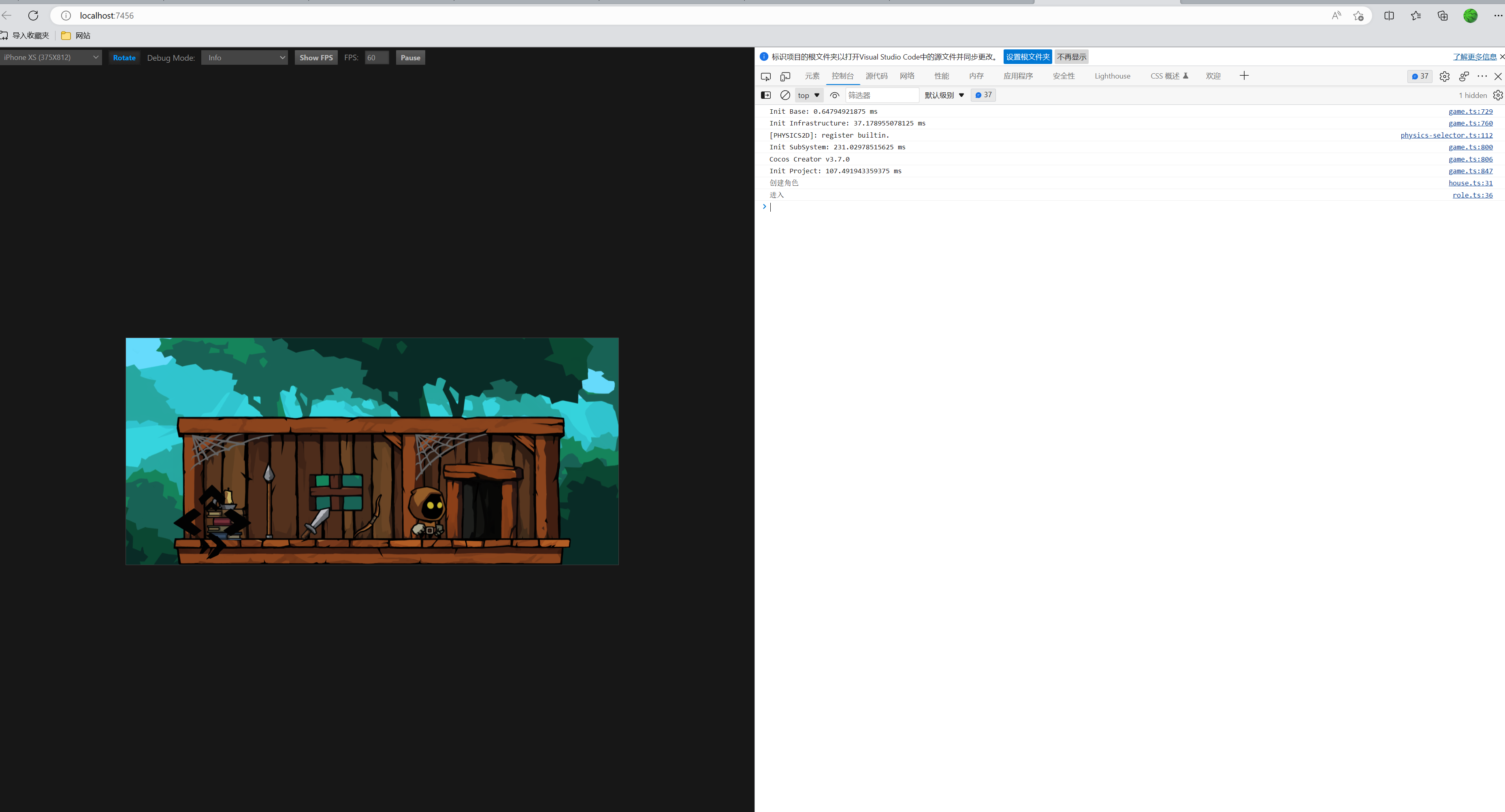The image size is (1505, 812).
Task: Open the top context selector dropdown
Action: (x=808, y=95)
